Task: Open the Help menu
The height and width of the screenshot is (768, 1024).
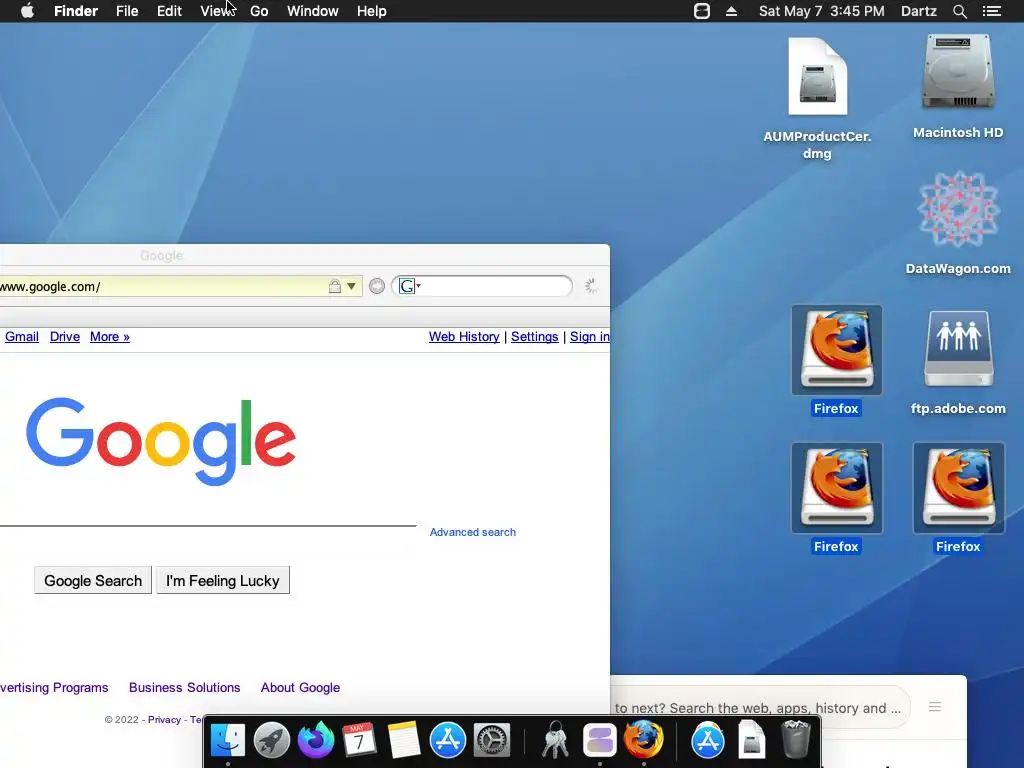Action: [x=372, y=11]
